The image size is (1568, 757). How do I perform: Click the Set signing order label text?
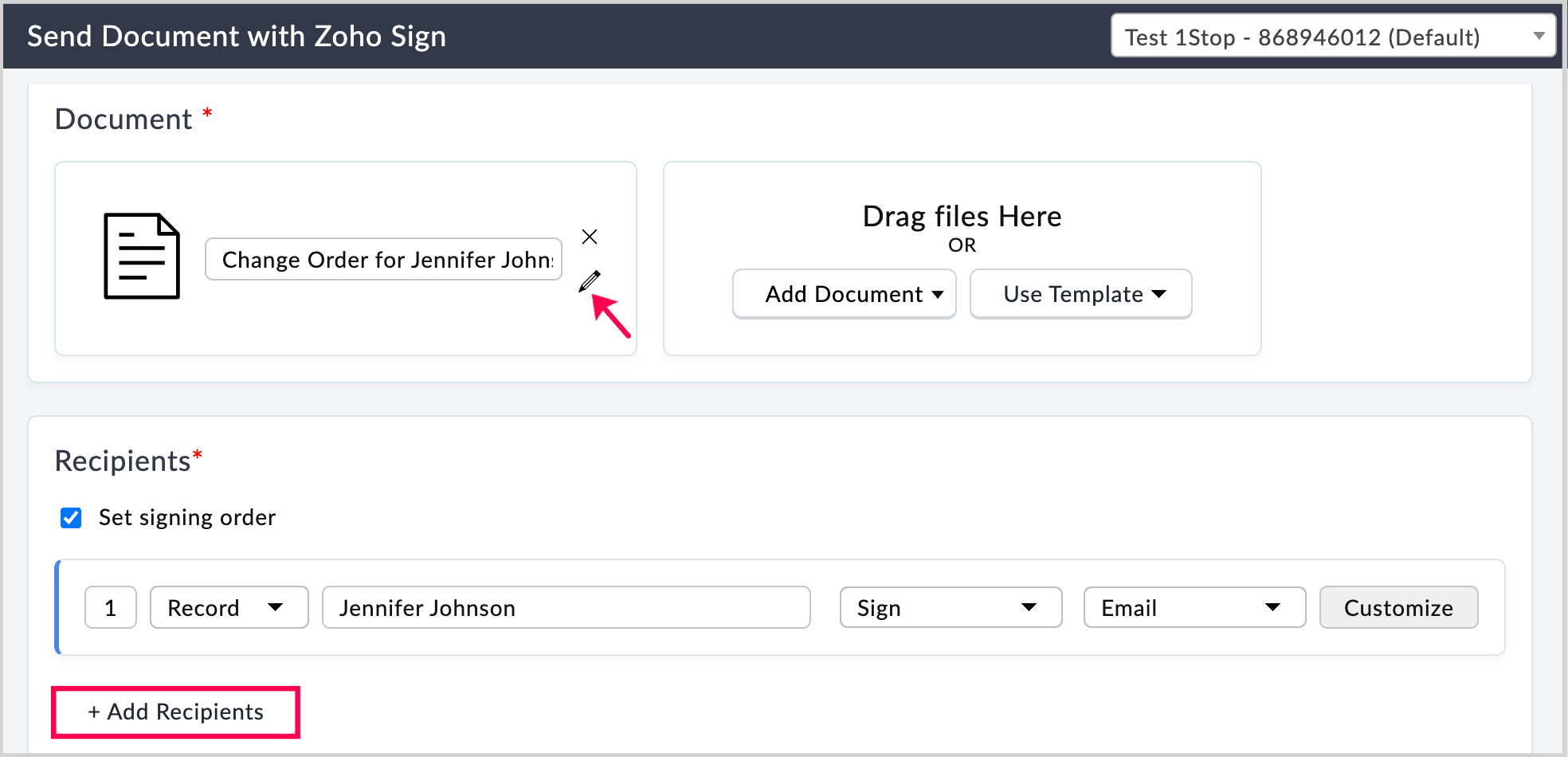coord(187,518)
